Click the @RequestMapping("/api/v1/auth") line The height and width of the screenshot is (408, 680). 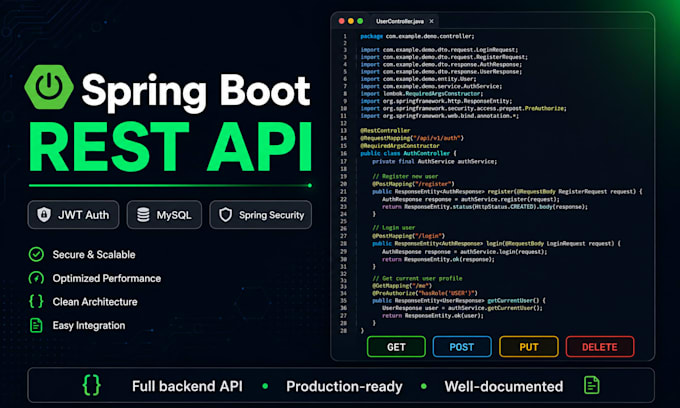pos(412,138)
